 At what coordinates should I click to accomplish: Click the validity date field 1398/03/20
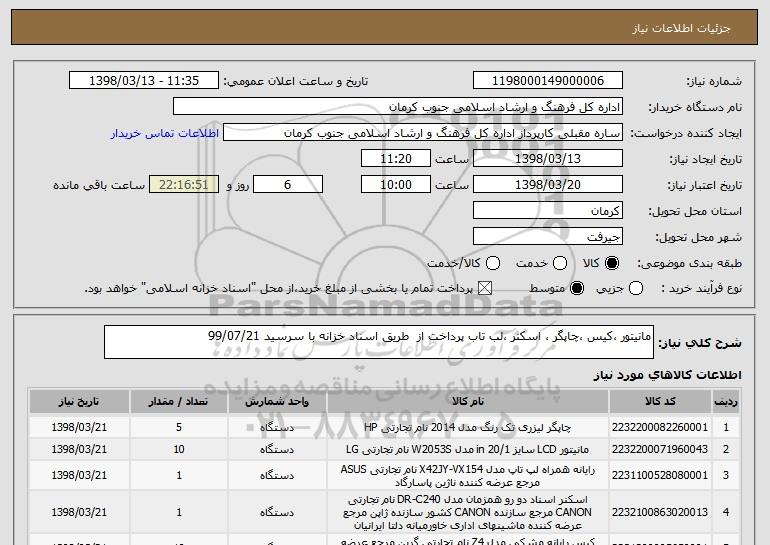click(548, 185)
